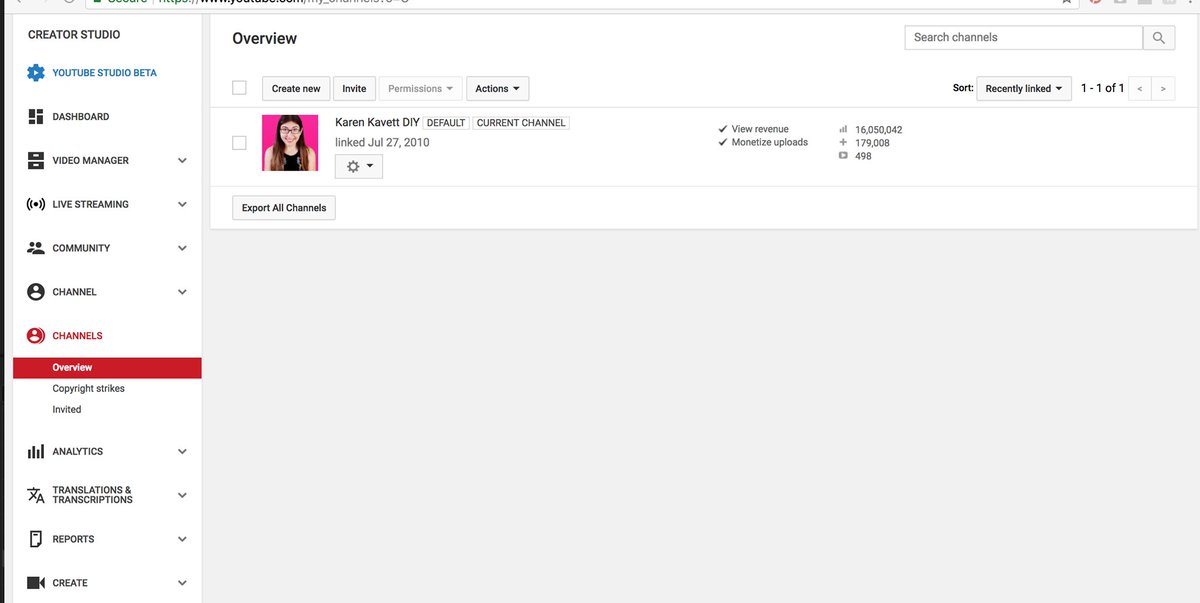Click the Reports document icon

click(36, 539)
